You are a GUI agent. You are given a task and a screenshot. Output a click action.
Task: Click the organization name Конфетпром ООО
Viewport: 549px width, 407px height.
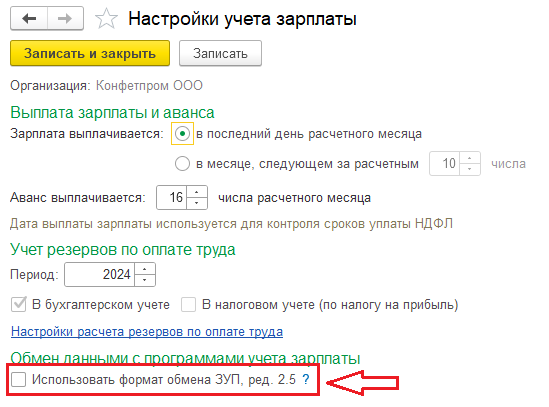click(x=149, y=85)
